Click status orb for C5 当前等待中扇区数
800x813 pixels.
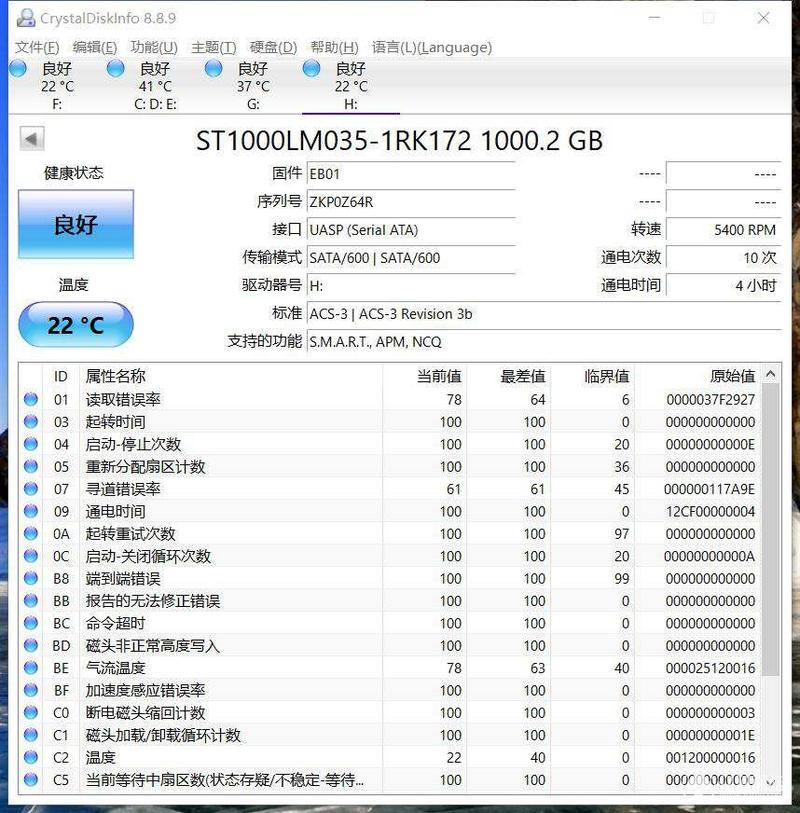[x=31, y=779]
